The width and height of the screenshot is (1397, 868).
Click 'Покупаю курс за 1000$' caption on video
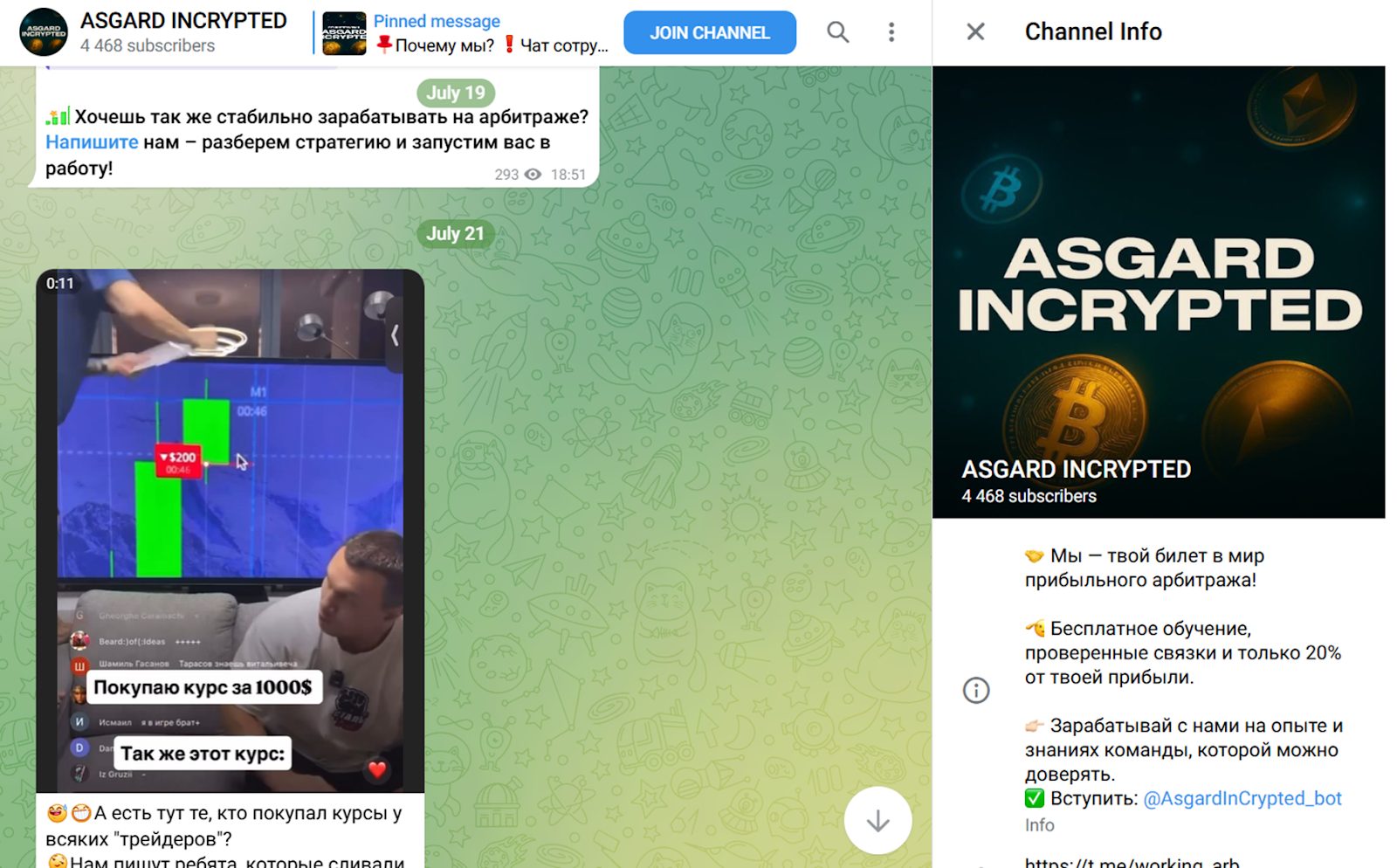pyautogui.click(x=203, y=687)
